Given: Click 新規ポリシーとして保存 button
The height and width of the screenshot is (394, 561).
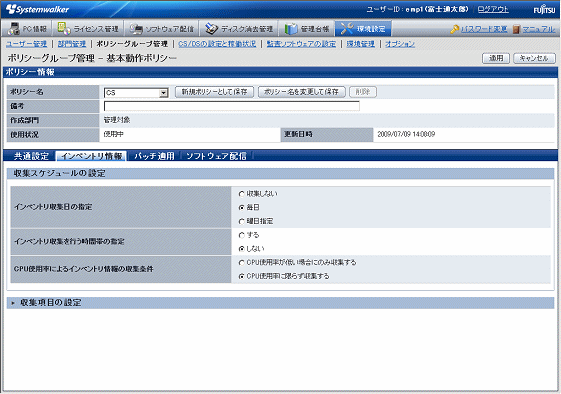Looking at the screenshot, I should pyautogui.click(x=214, y=92).
